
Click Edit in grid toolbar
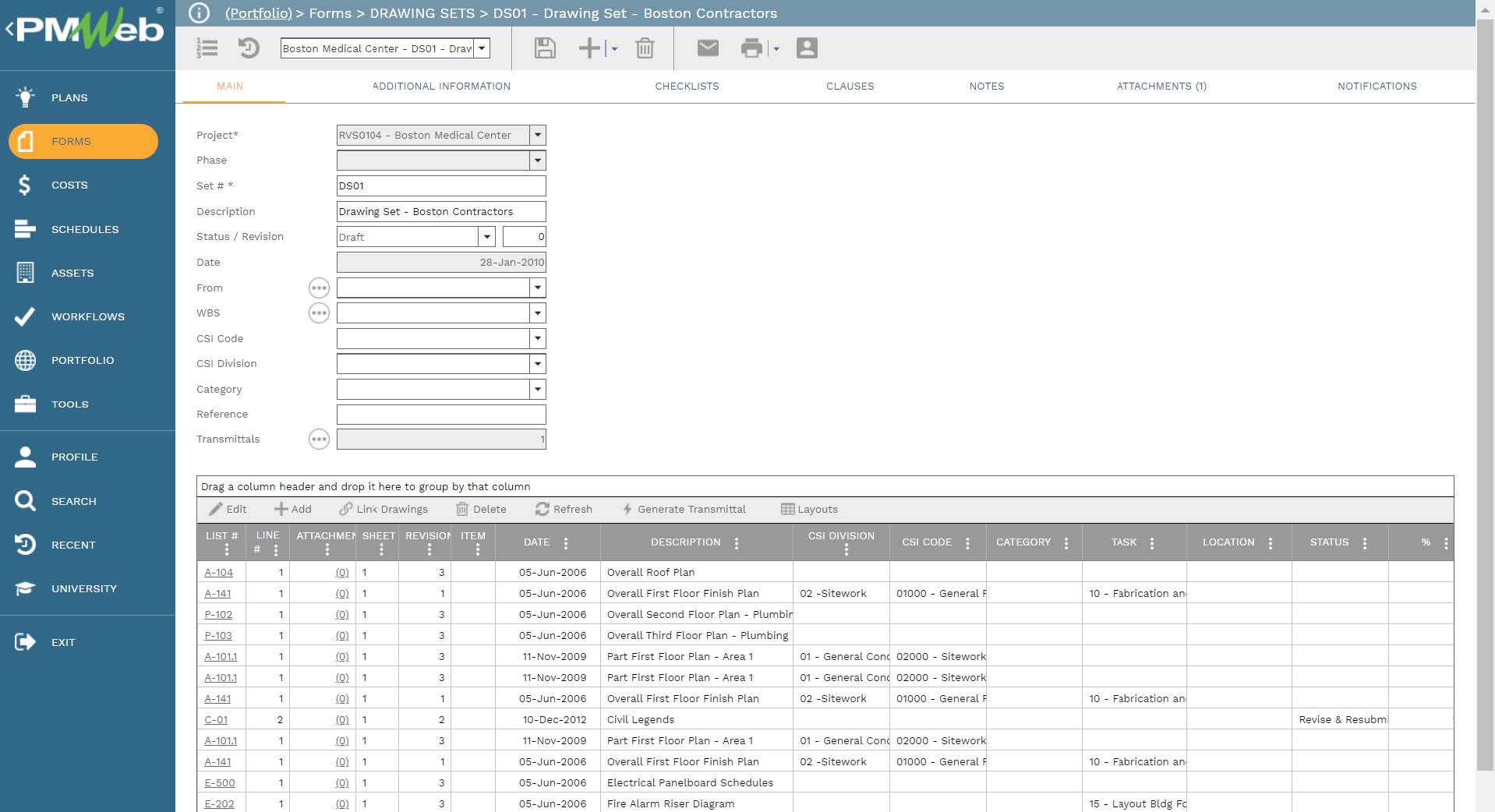click(x=228, y=509)
